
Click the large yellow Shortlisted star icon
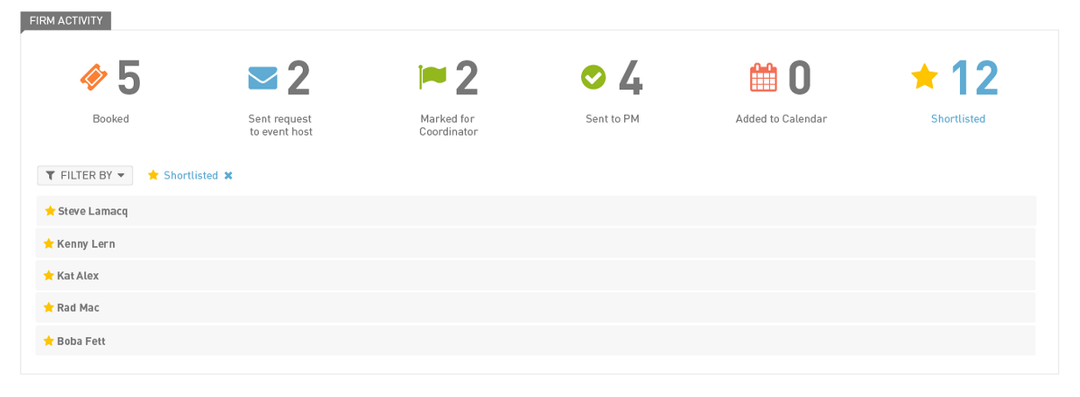coord(924,77)
